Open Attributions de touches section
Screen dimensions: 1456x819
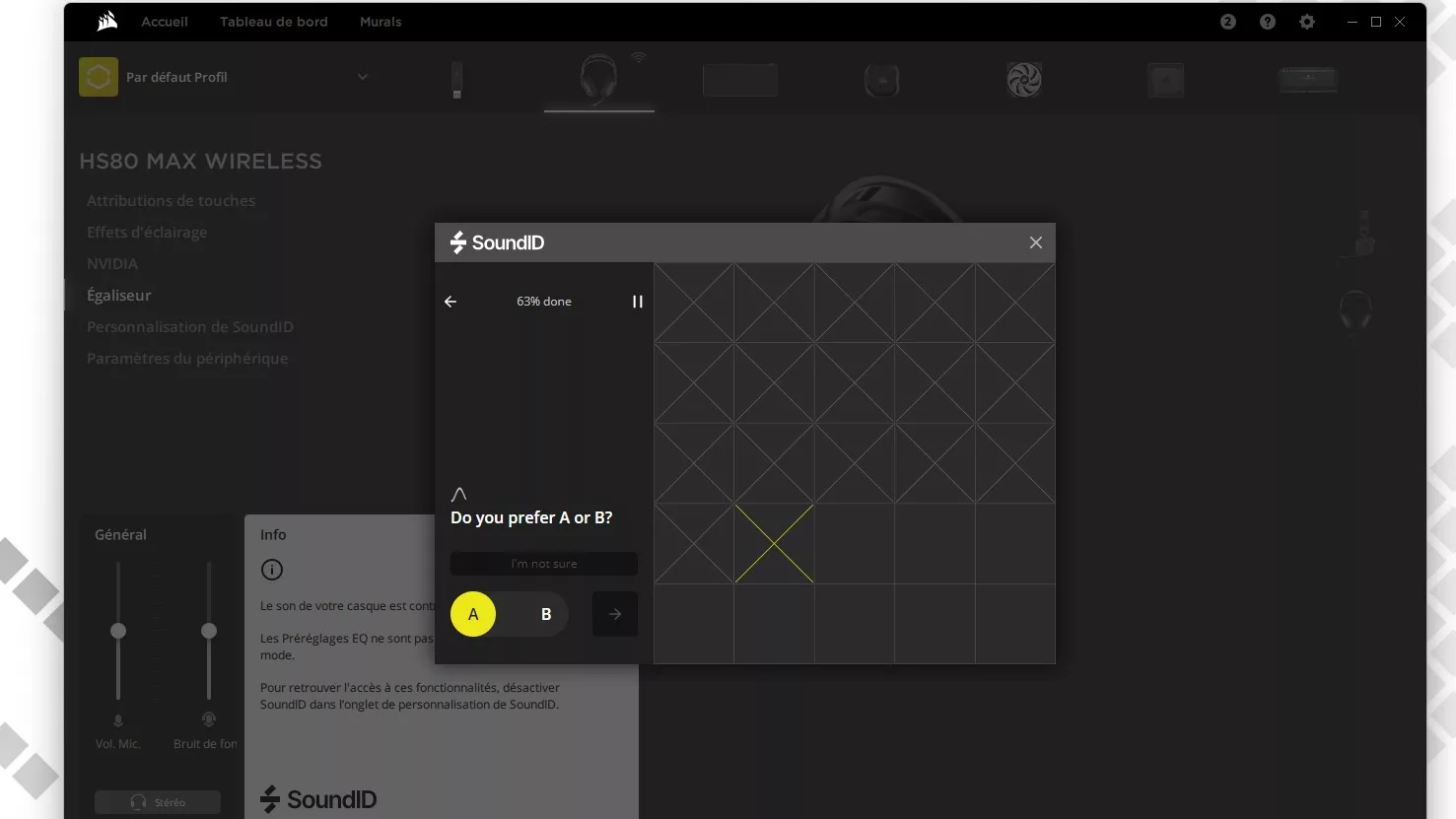171,200
